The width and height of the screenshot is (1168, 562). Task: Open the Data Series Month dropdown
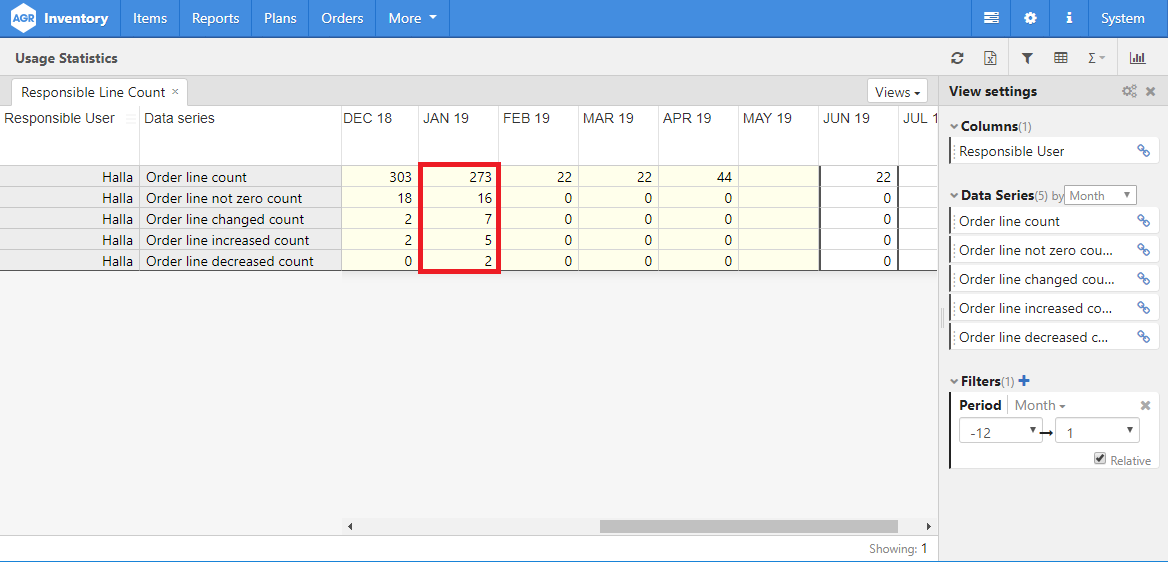tap(1100, 196)
